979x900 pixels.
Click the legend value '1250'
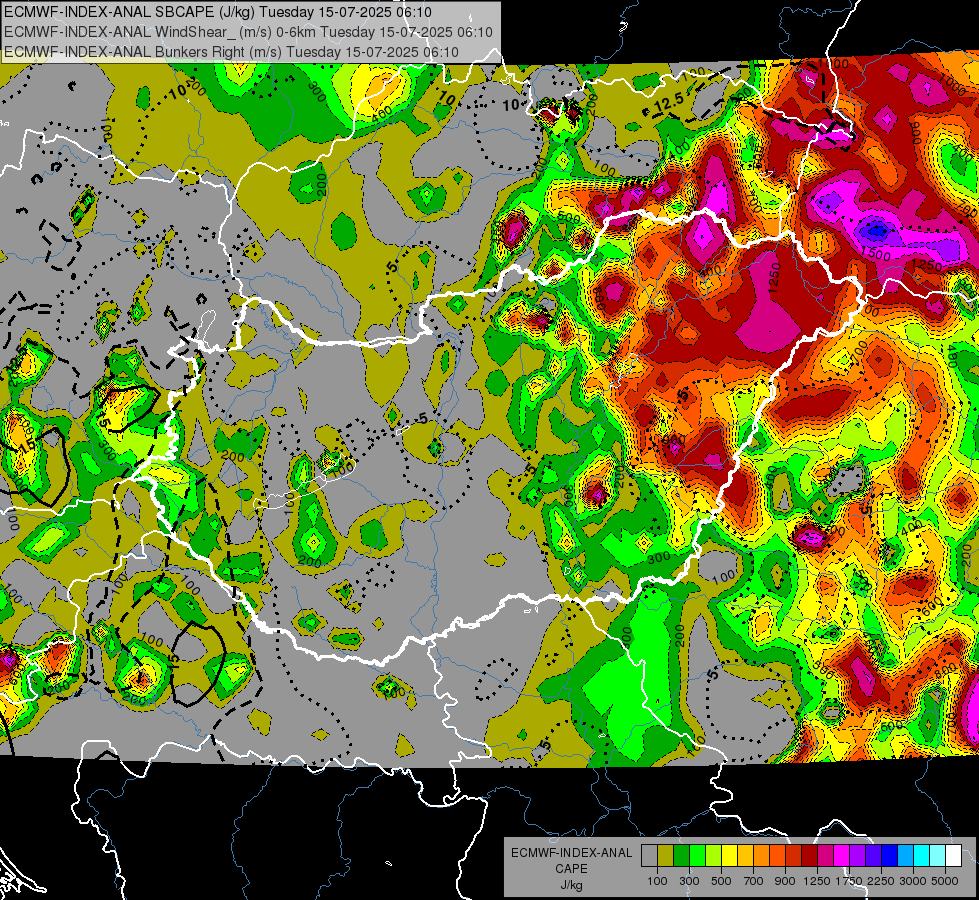(817, 881)
